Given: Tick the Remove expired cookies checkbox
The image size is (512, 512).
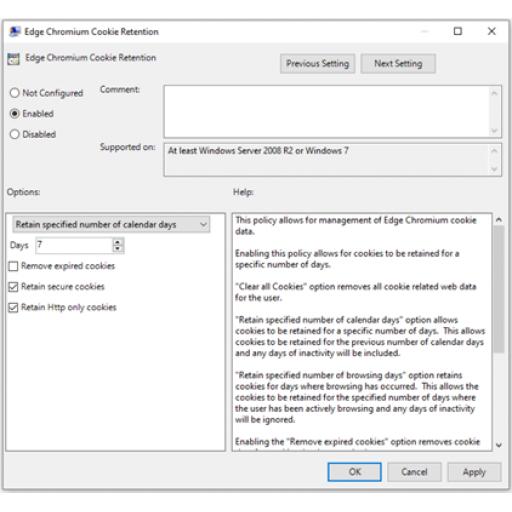Looking at the screenshot, I should (13, 266).
